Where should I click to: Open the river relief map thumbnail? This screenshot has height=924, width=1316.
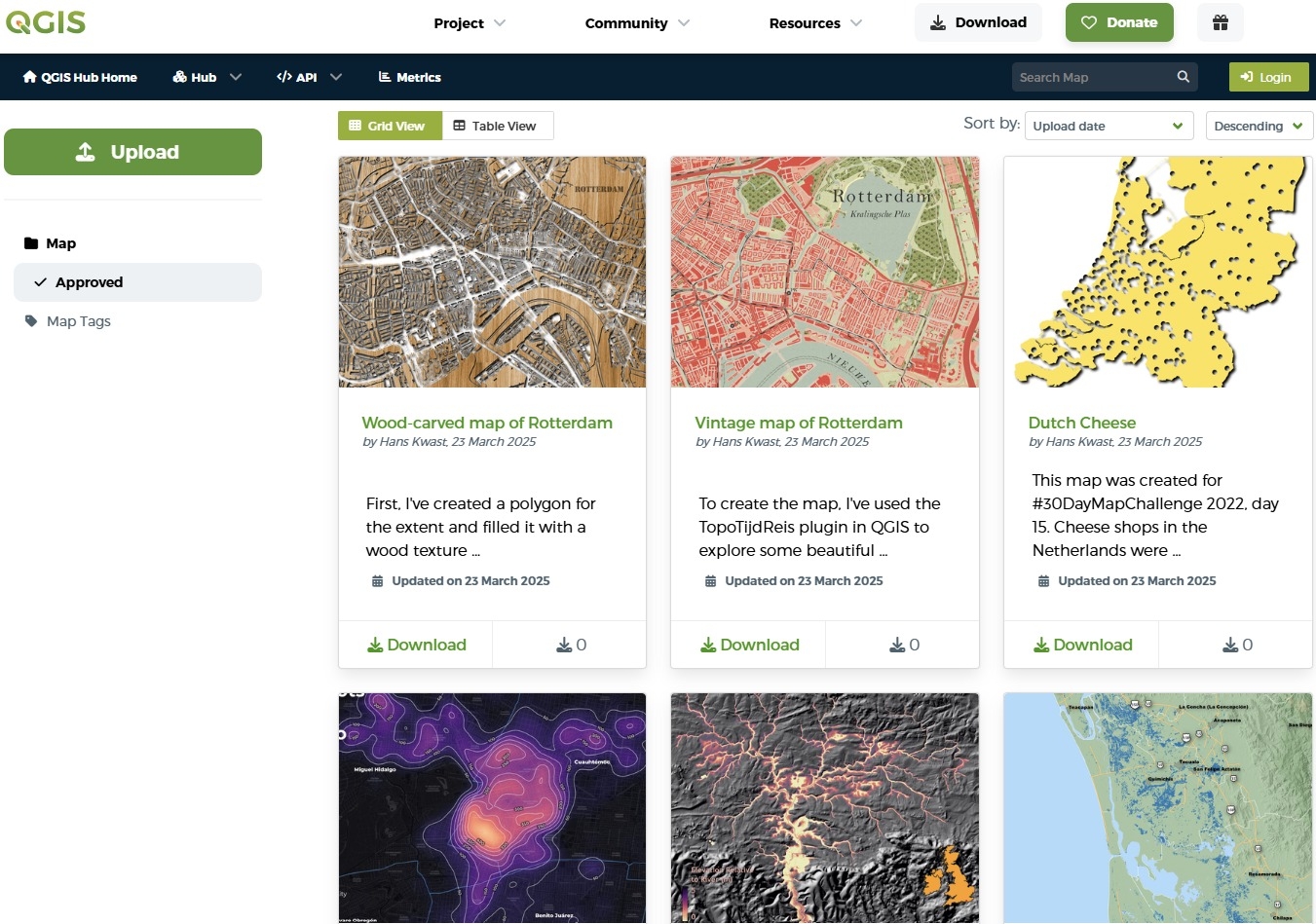(825, 808)
